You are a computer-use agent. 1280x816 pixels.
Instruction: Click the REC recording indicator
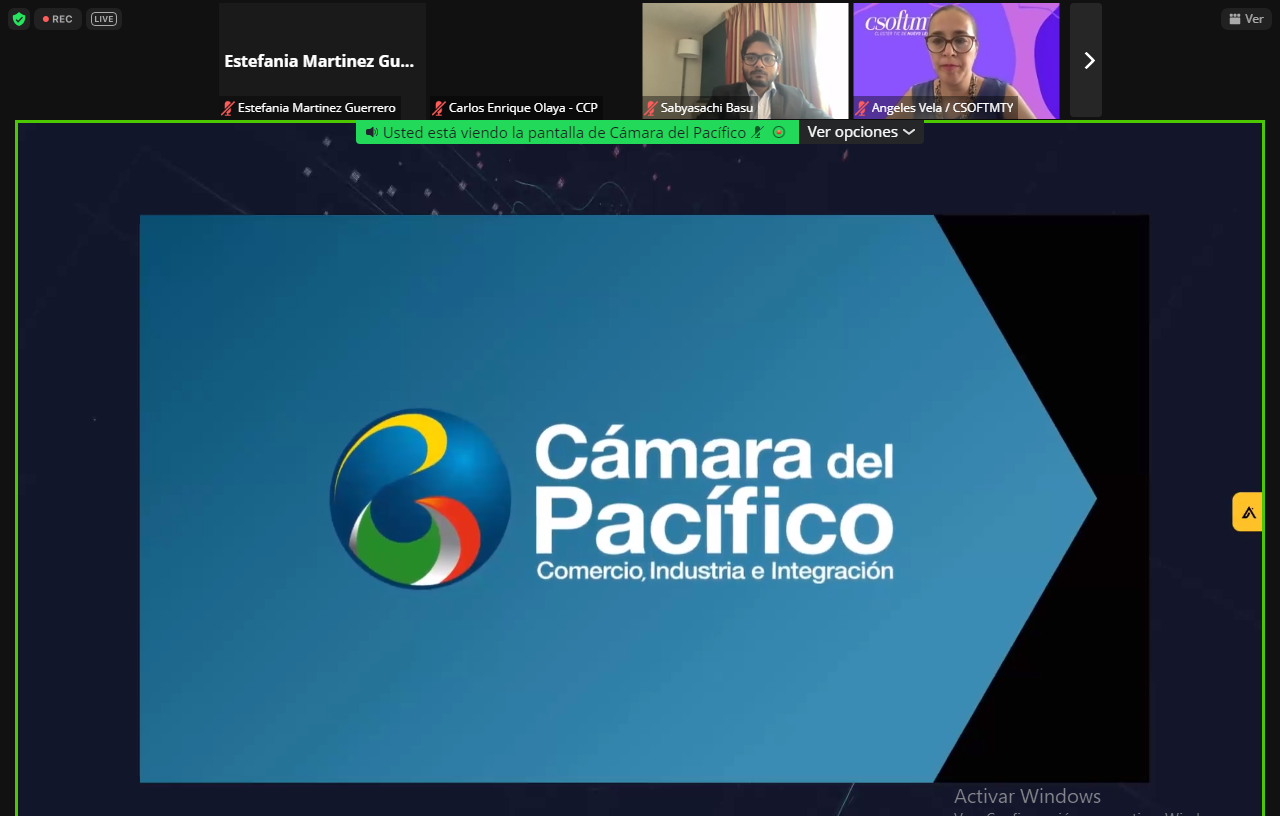coord(58,19)
